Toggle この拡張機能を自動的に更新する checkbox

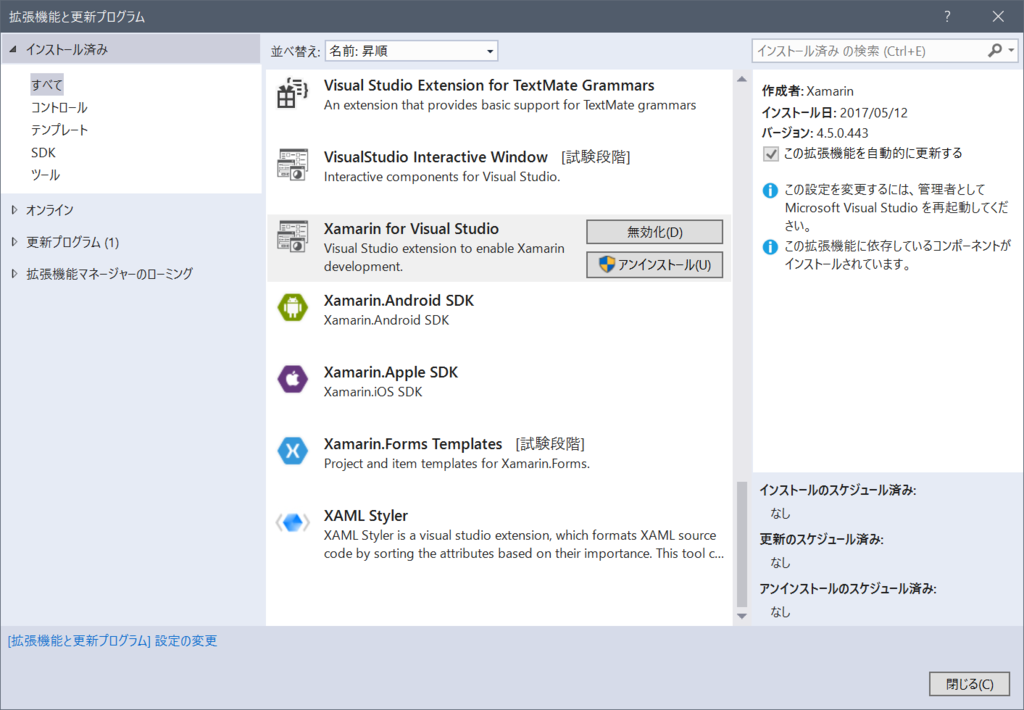[771, 154]
